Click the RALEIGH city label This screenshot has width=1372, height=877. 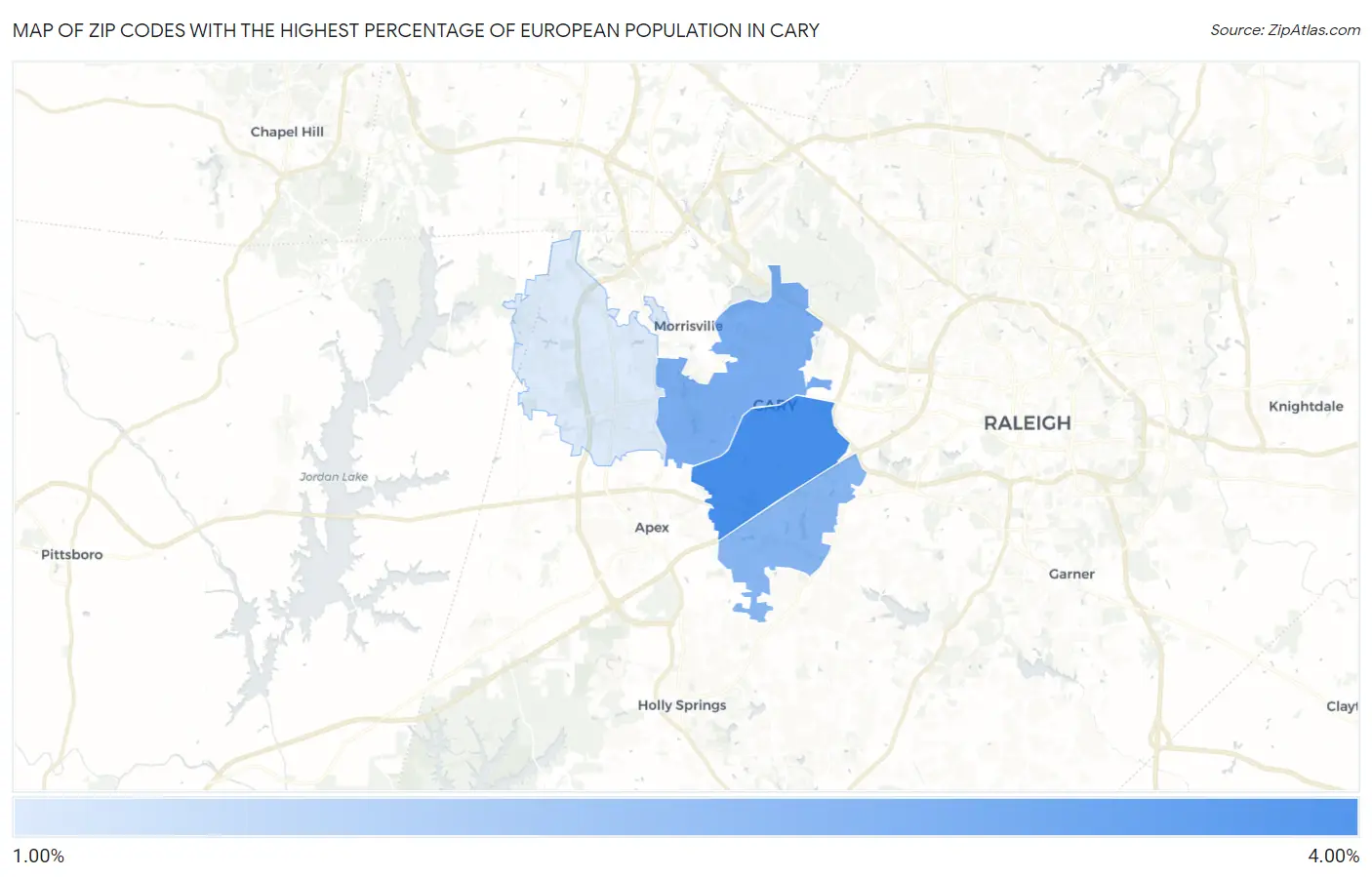pyautogui.click(x=1027, y=423)
